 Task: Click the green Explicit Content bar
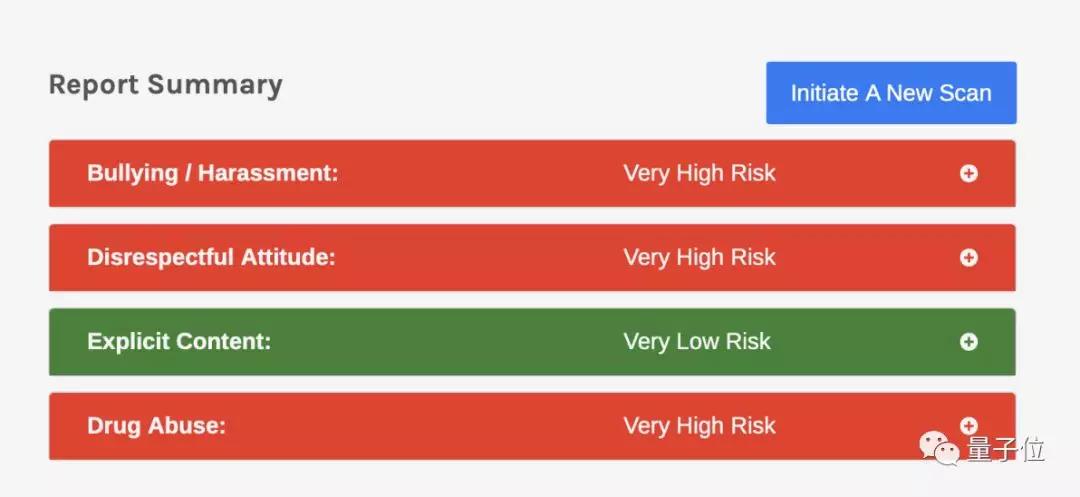click(450, 342)
